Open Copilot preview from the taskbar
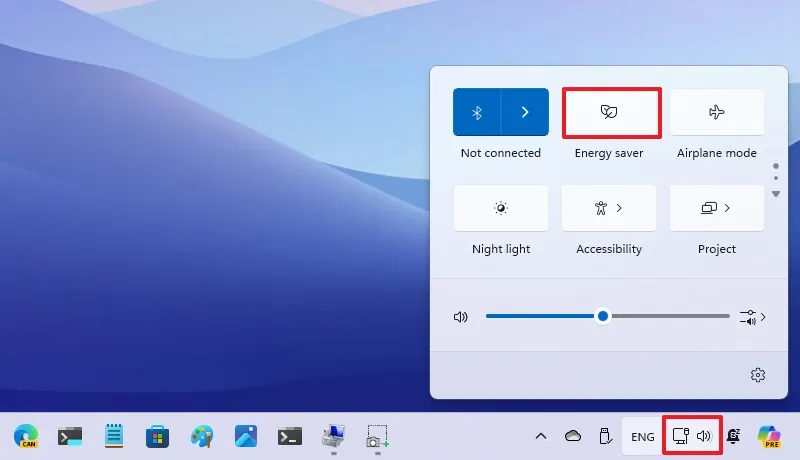The image size is (800, 460). [769, 436]
